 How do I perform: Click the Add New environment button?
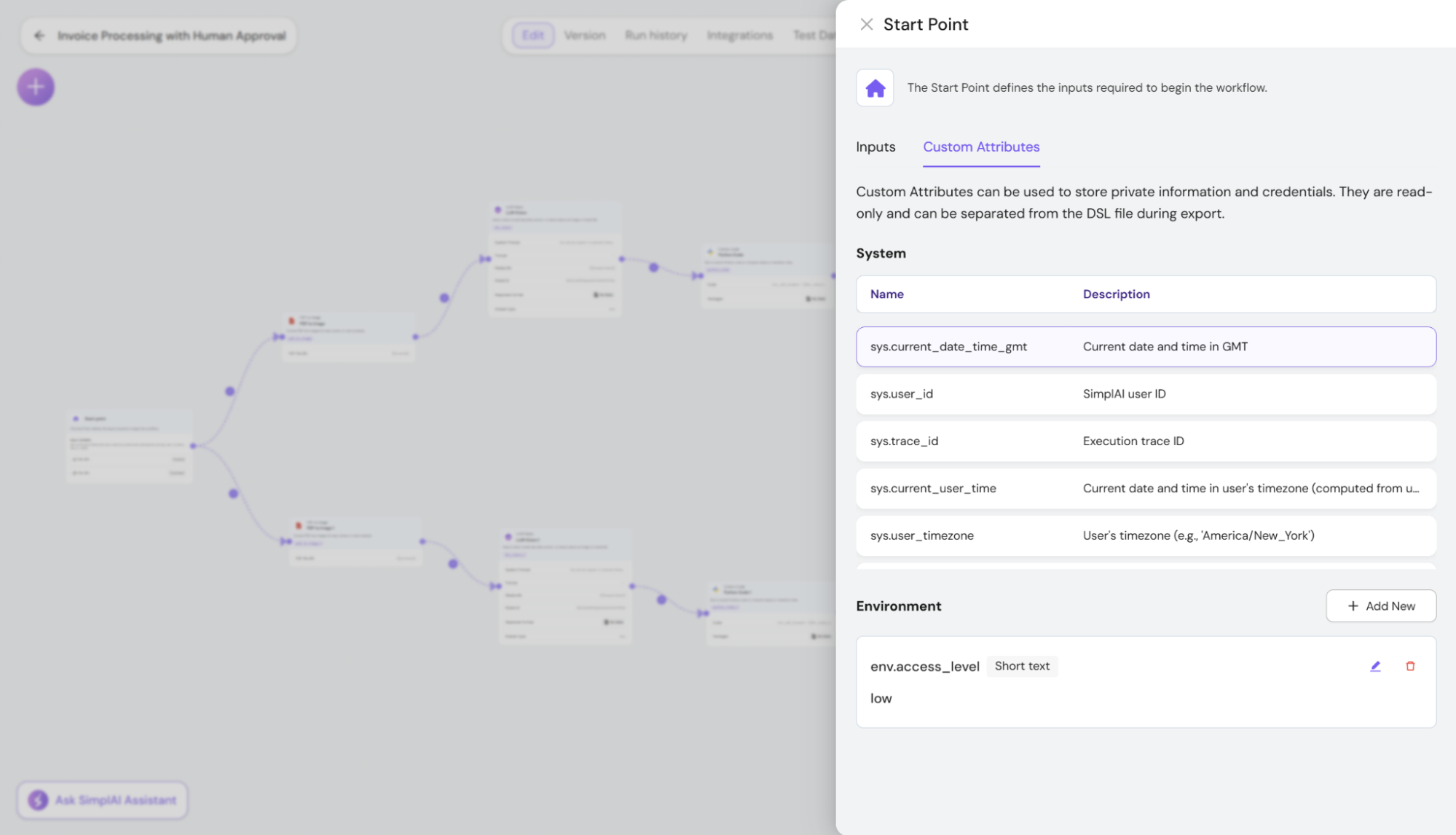(x=1381, y=606)
